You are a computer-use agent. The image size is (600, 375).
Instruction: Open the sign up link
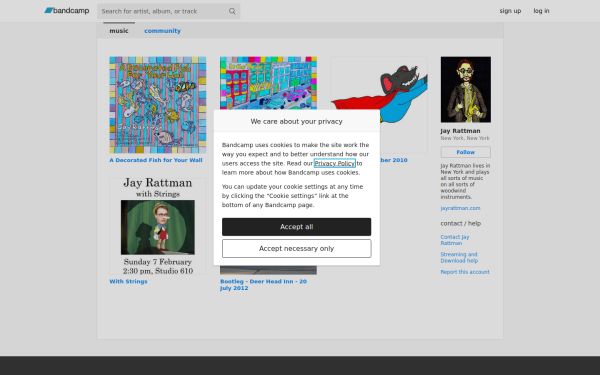(x=510, y=11)
